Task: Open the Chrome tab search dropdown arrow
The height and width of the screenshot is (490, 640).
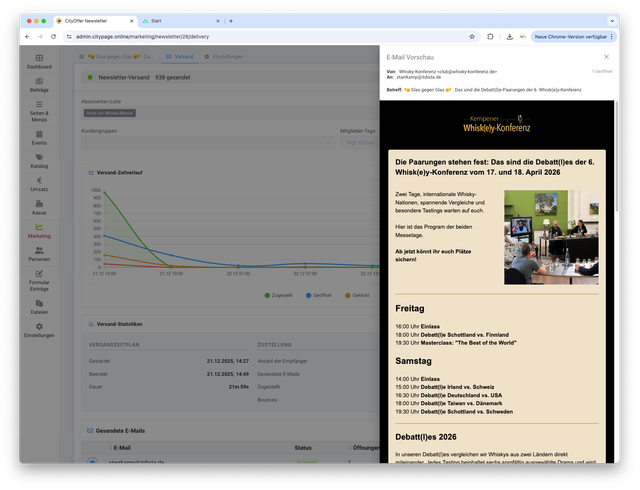Action: (x=612, y=20)
